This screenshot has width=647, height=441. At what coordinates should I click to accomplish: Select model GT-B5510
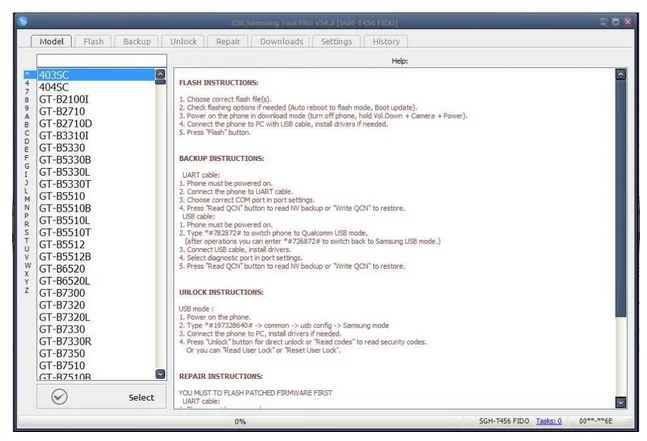point(97,196)
